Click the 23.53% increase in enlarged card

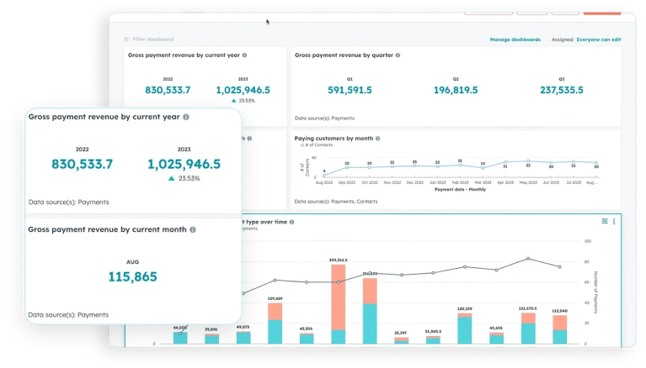click(x=184, y=178)
